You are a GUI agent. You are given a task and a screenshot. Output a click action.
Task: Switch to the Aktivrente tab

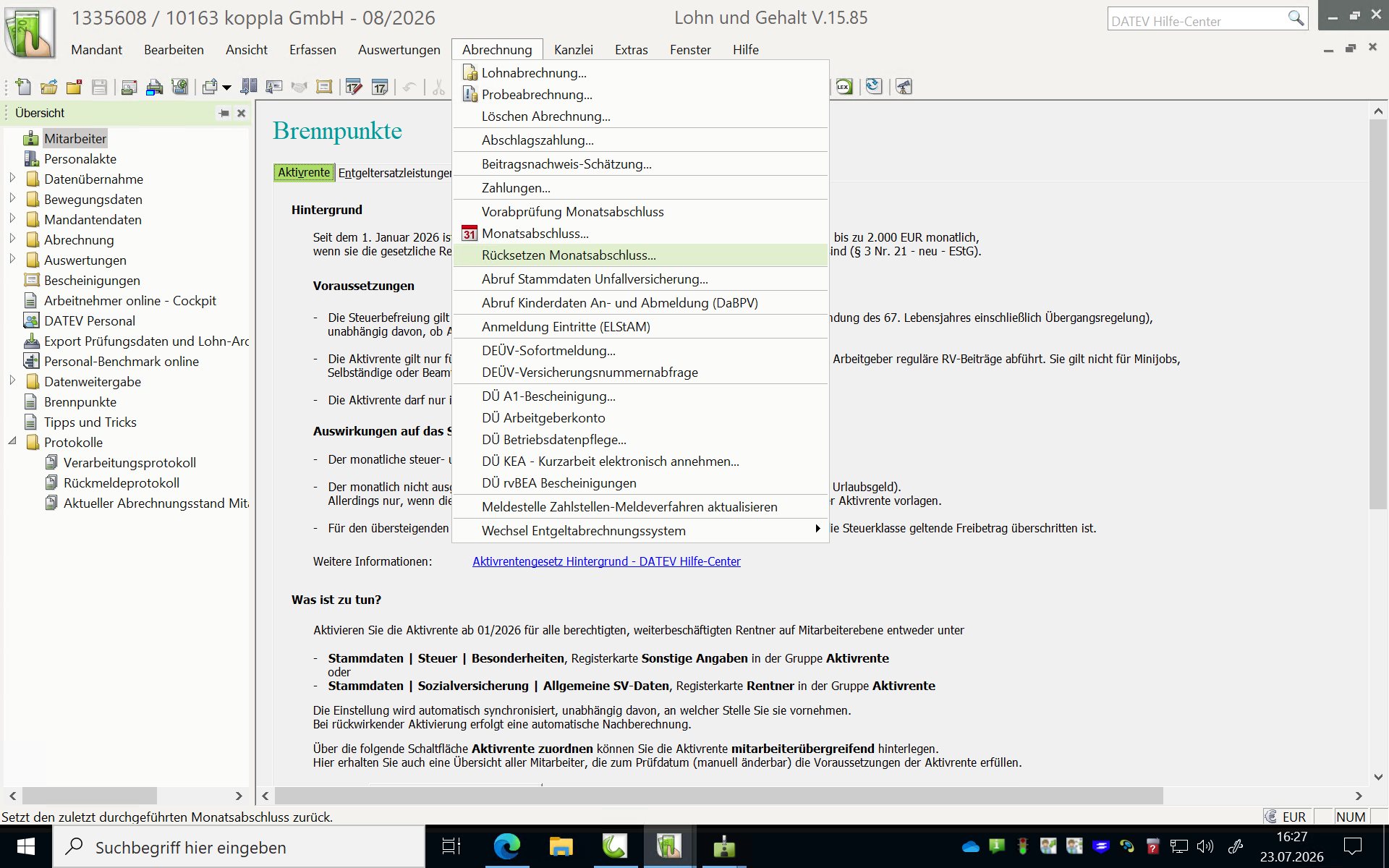click(x=304, y=172)
